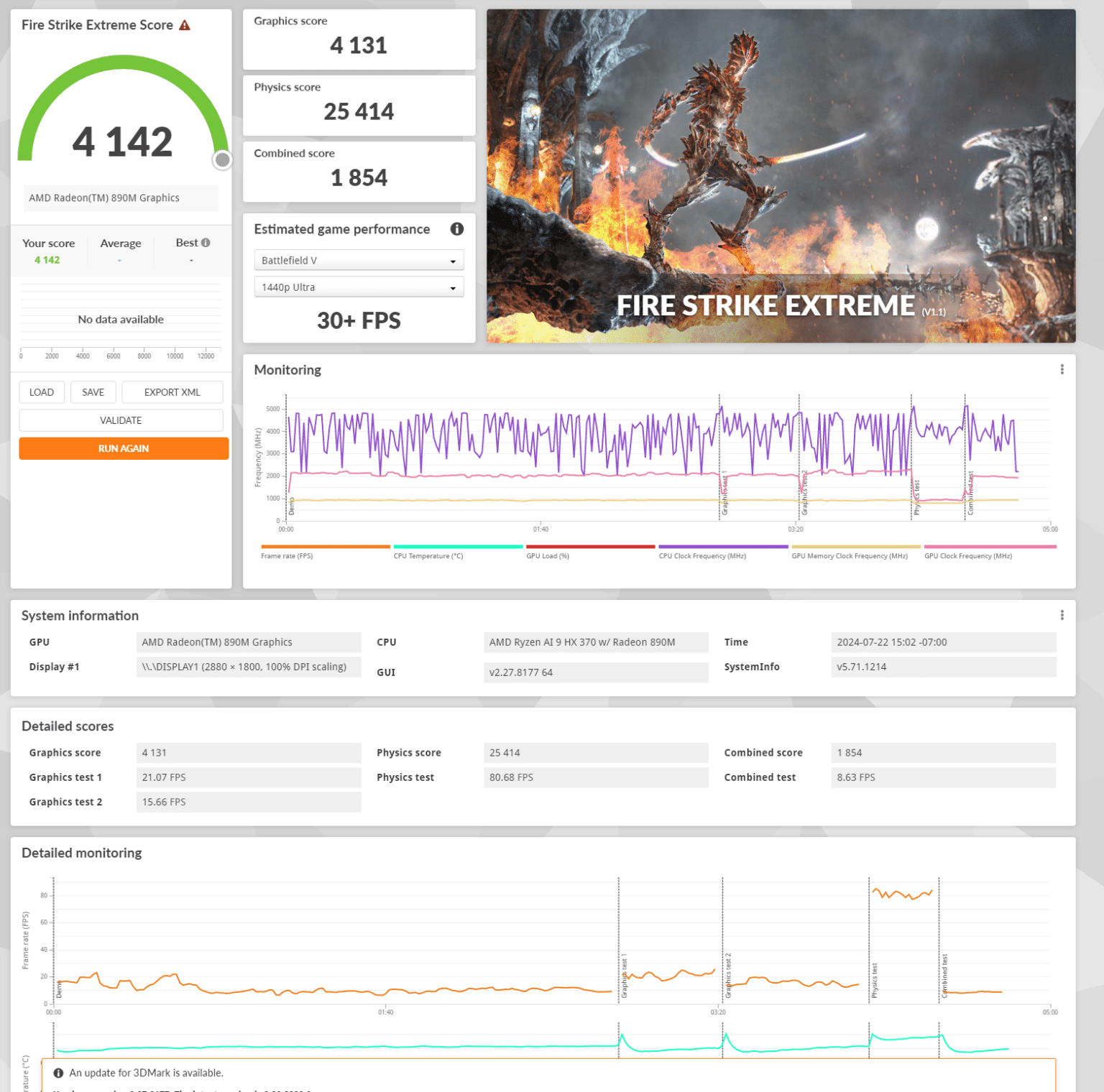The height and width of the screenshot is (1092, 1104).
Task: Click the Combined score card
Action: point(359,172)
